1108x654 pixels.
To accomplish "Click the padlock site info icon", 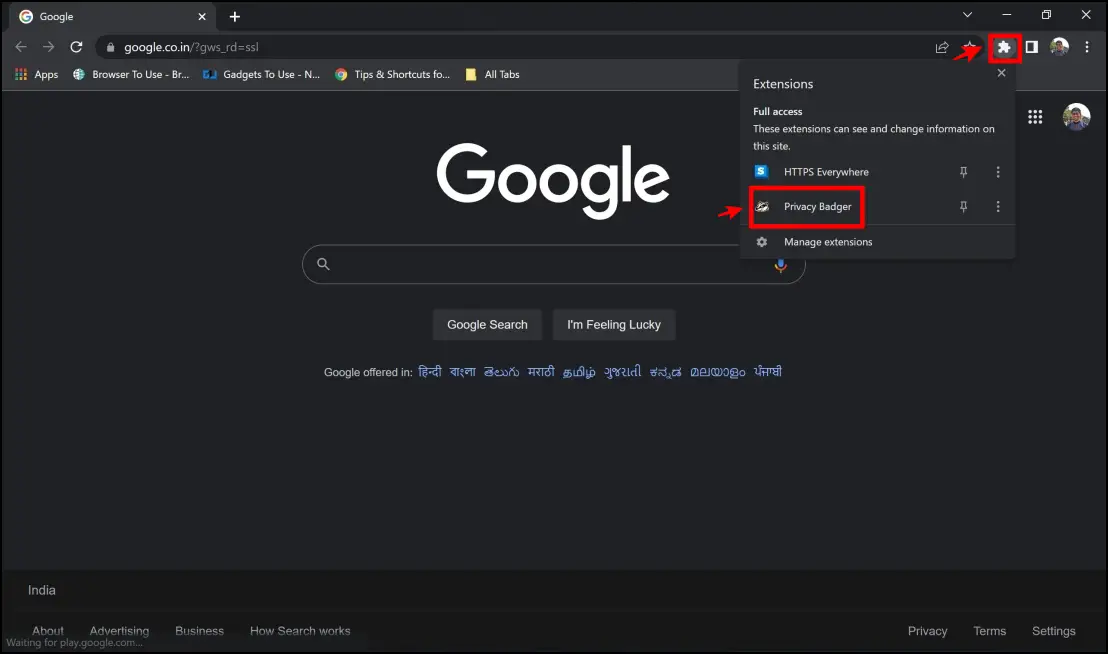I will click(x=110, y=47).
